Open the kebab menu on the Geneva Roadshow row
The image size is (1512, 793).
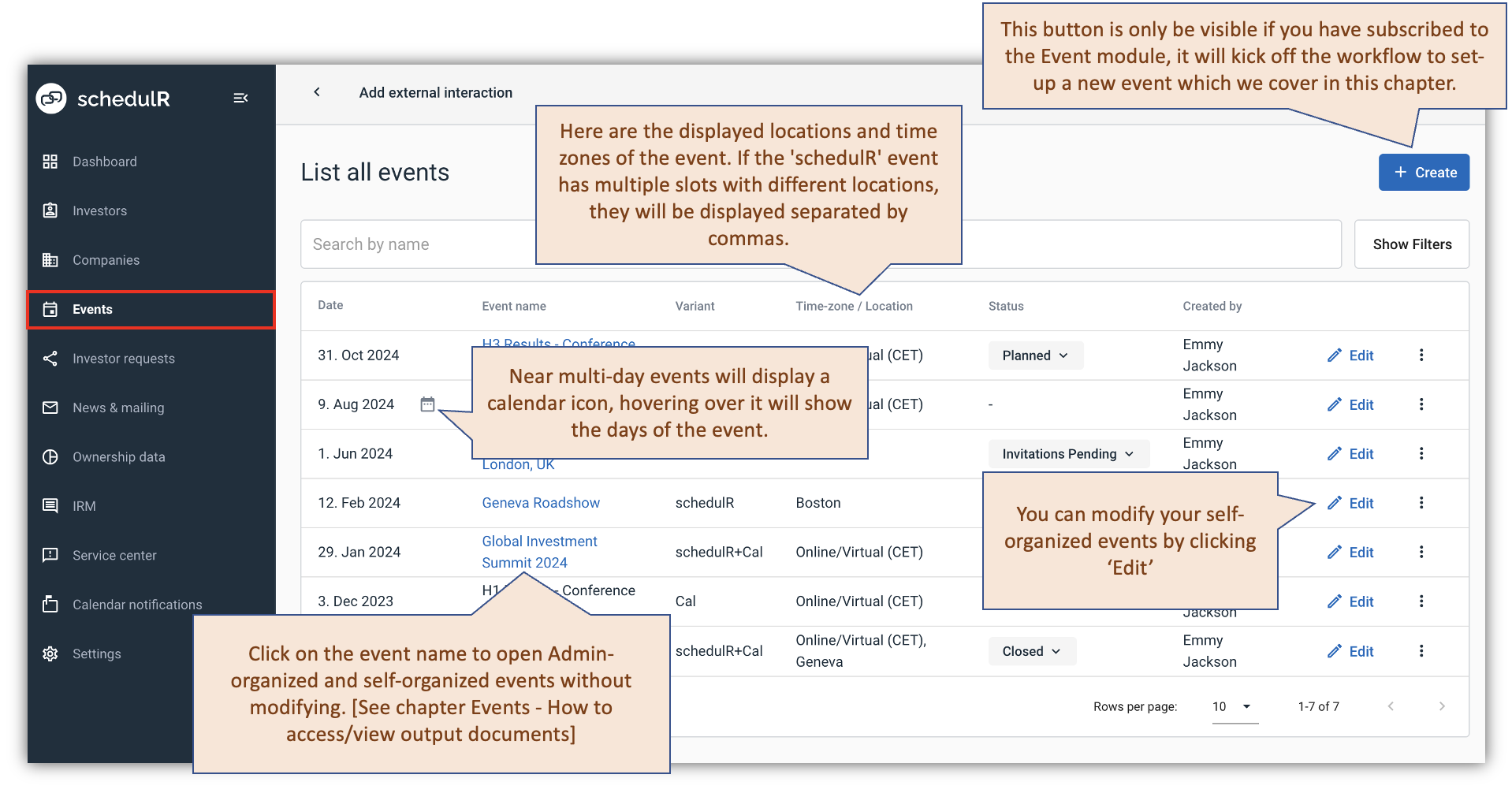click(x=1421, y=503)
